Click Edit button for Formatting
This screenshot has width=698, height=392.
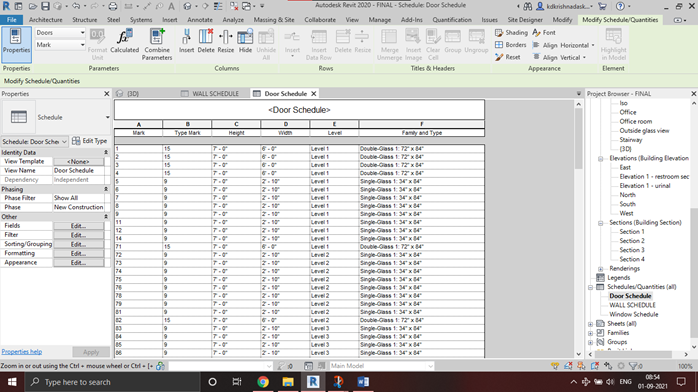78,253
